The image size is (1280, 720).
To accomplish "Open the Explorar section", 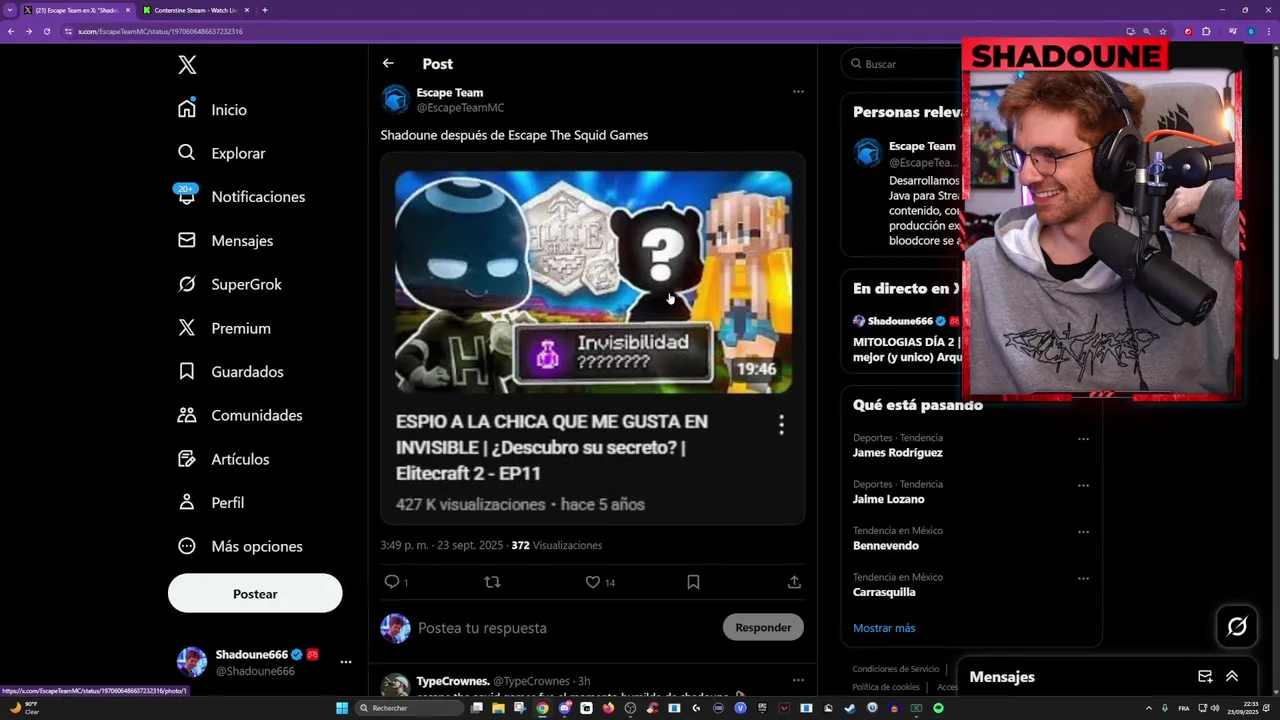I will tap(221, 153).
